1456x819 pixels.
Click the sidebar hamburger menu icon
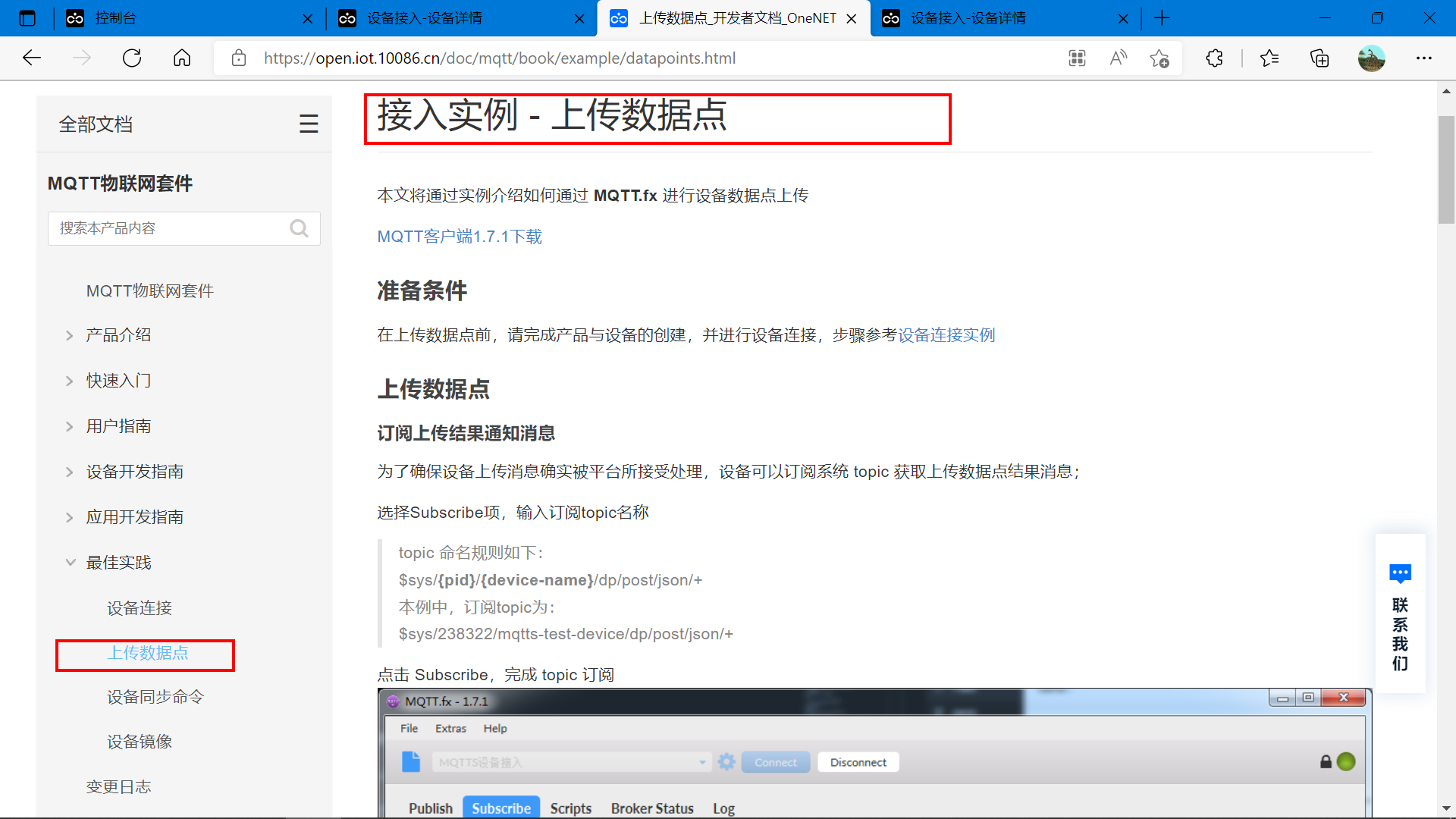point(308,124)
